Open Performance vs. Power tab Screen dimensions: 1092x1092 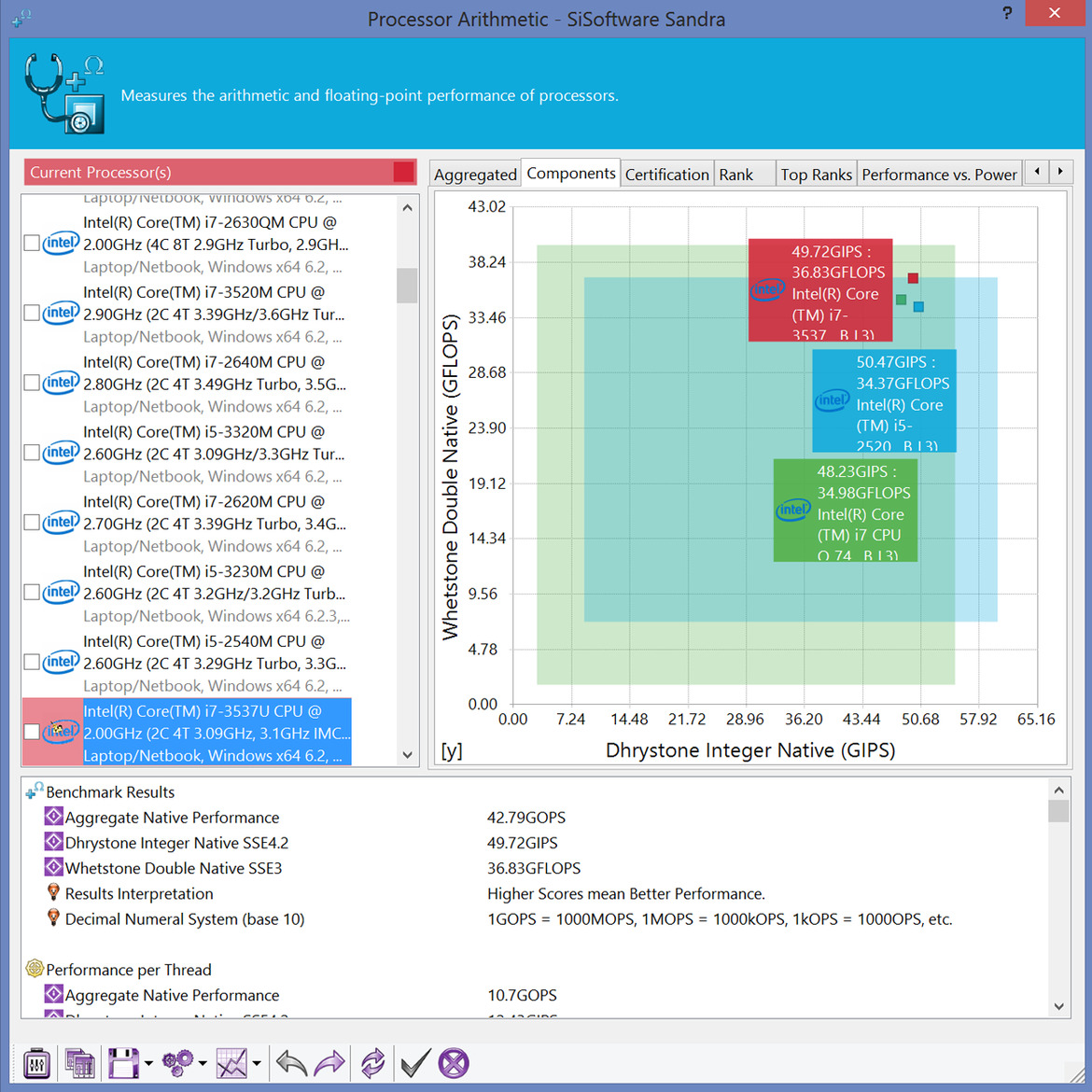tap(940, 175)
